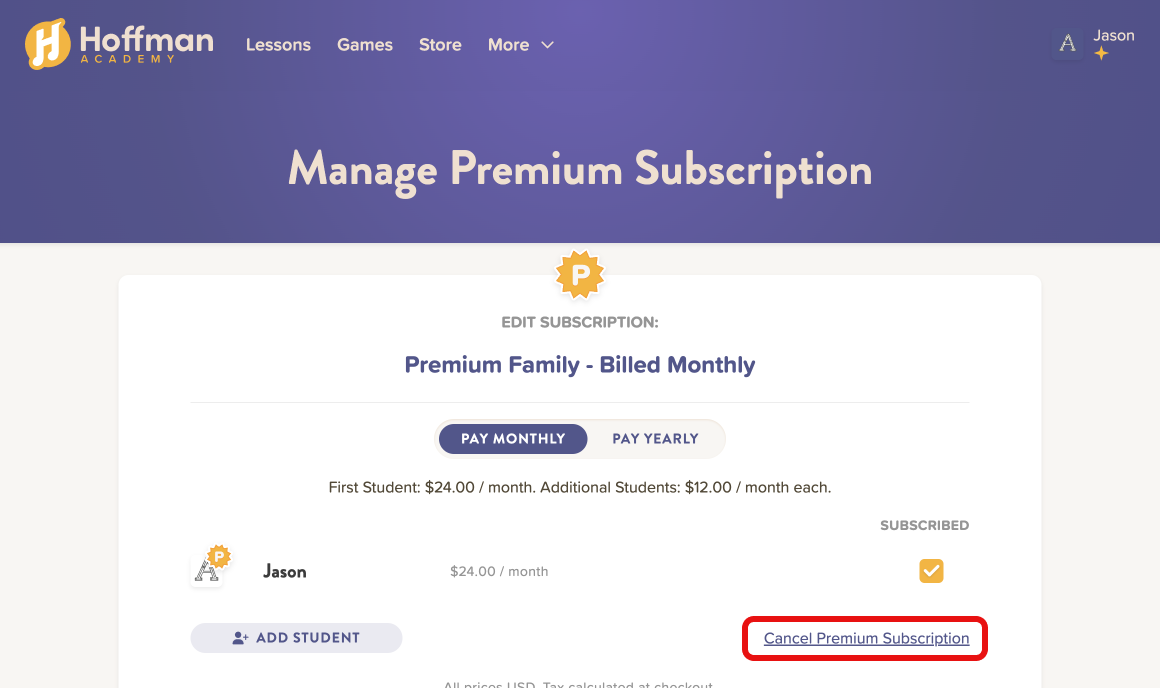The width and height of the screenshot is (1160, 688).
Task: Open the More navigation dropdown
Action: point(509,45)
